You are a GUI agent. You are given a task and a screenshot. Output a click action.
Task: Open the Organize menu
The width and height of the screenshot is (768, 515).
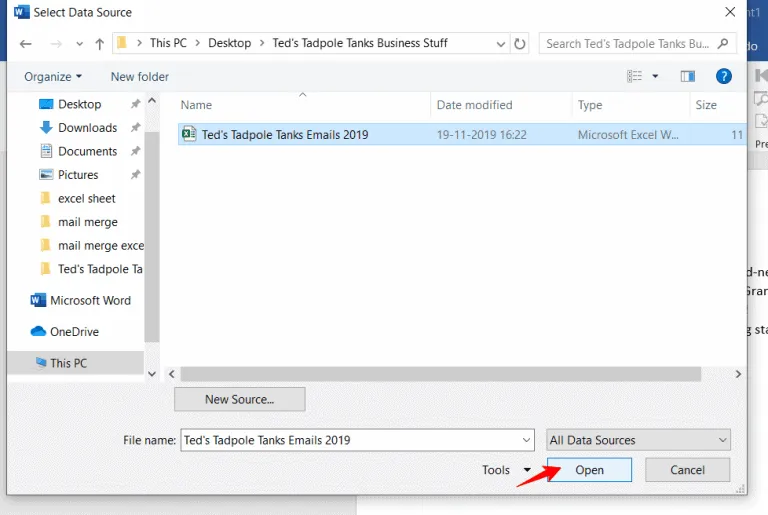click(53, 76)
